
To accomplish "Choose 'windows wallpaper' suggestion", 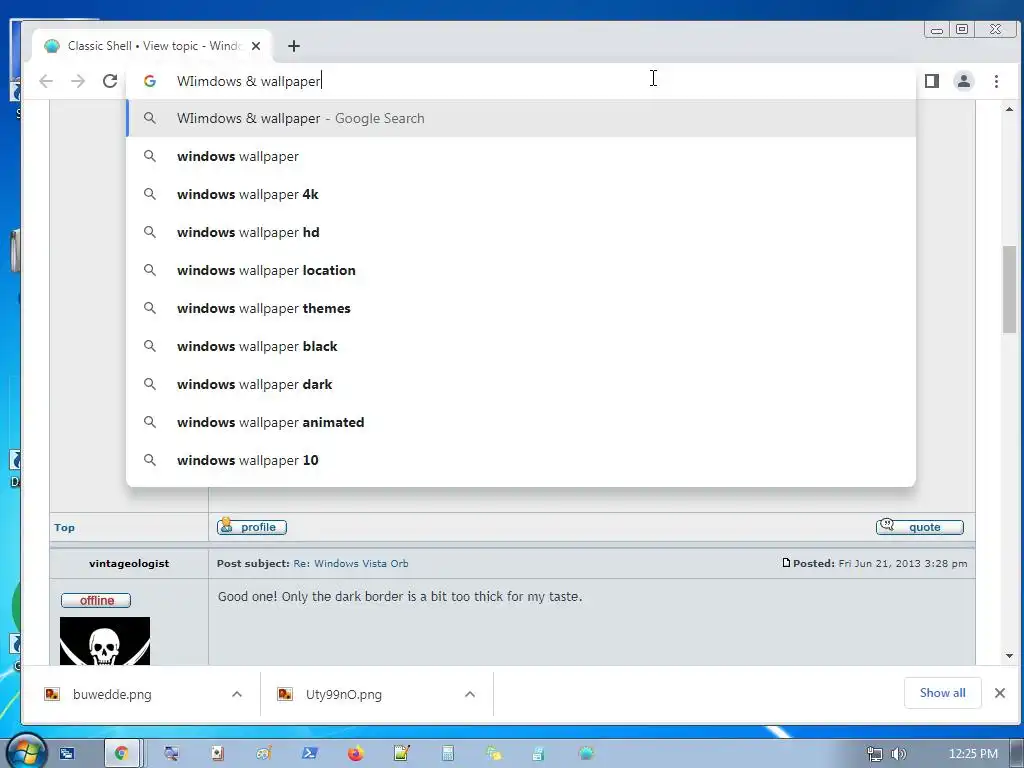I will point(521,156).
